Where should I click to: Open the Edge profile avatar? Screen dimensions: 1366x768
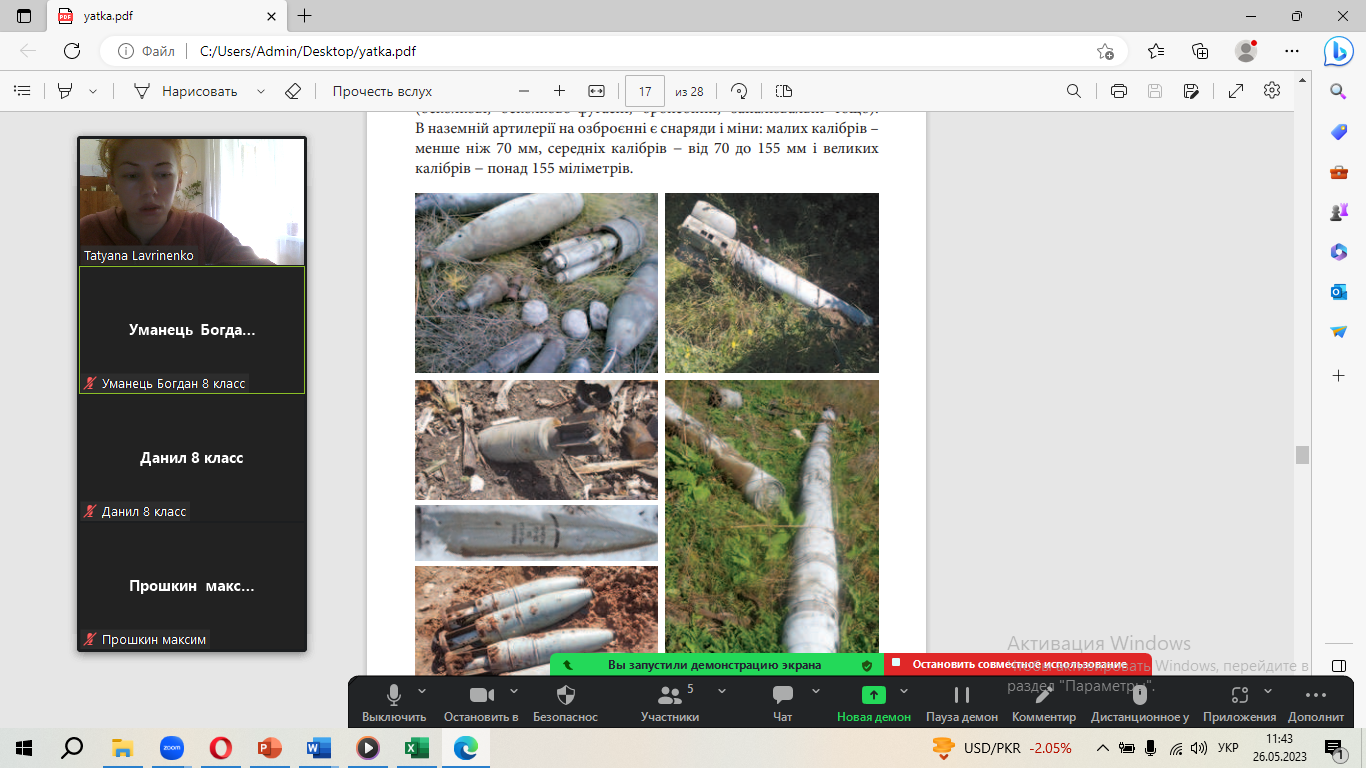(1246, 51)
